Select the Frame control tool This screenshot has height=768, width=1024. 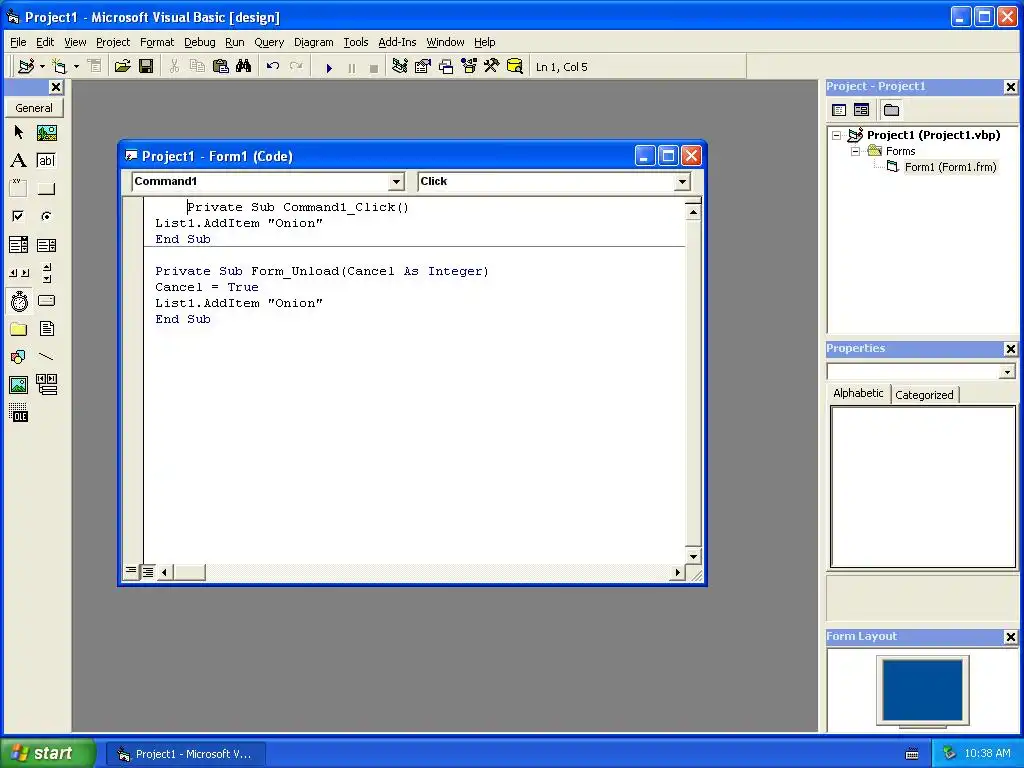click(x=18, y=189)
